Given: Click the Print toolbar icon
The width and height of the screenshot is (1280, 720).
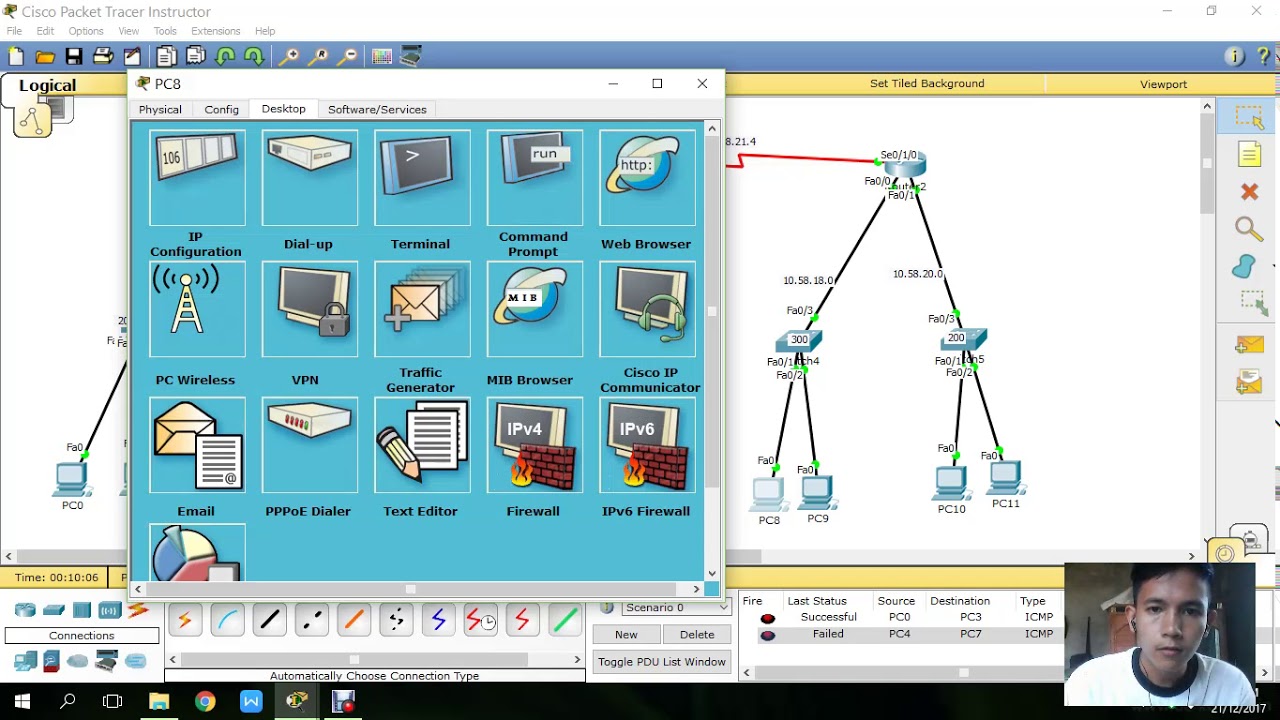Looking at the screenshot, I should pyautogui.click(x=103, y=57).
